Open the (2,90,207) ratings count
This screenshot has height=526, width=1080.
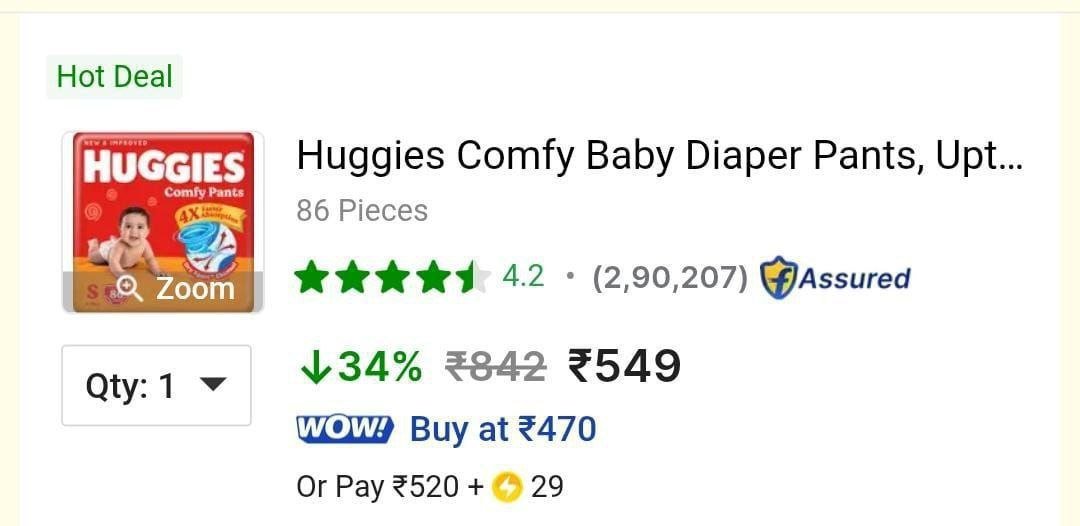click(670, 278)
